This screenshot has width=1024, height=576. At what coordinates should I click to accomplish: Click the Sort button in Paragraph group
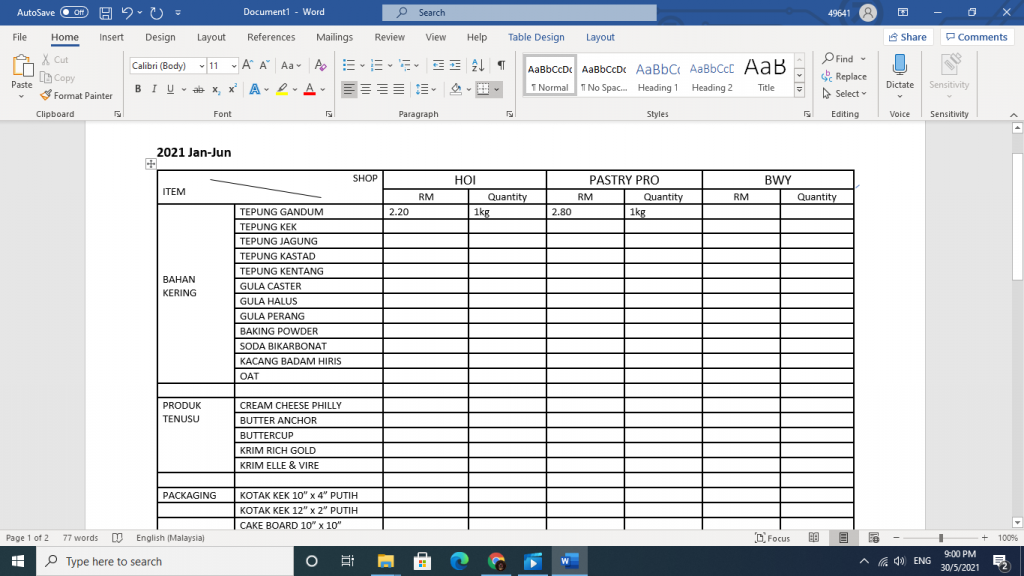tap(480, 65)
